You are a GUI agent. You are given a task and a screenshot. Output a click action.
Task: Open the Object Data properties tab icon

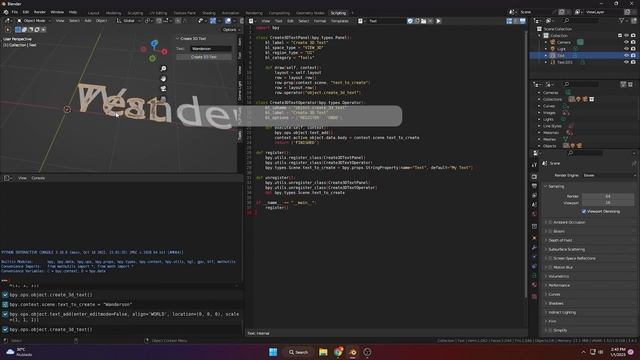point(534,276)
